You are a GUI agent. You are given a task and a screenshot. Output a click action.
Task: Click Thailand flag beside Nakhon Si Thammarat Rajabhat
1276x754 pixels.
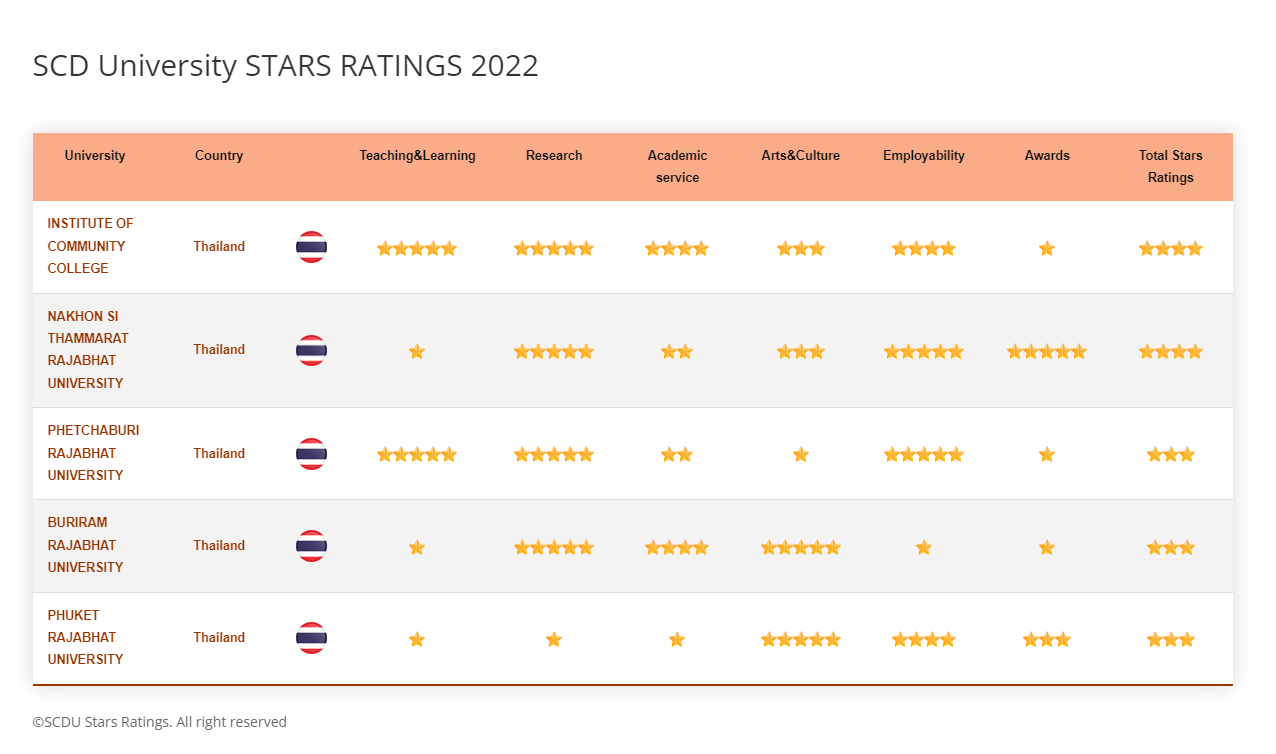click(311, 350)
